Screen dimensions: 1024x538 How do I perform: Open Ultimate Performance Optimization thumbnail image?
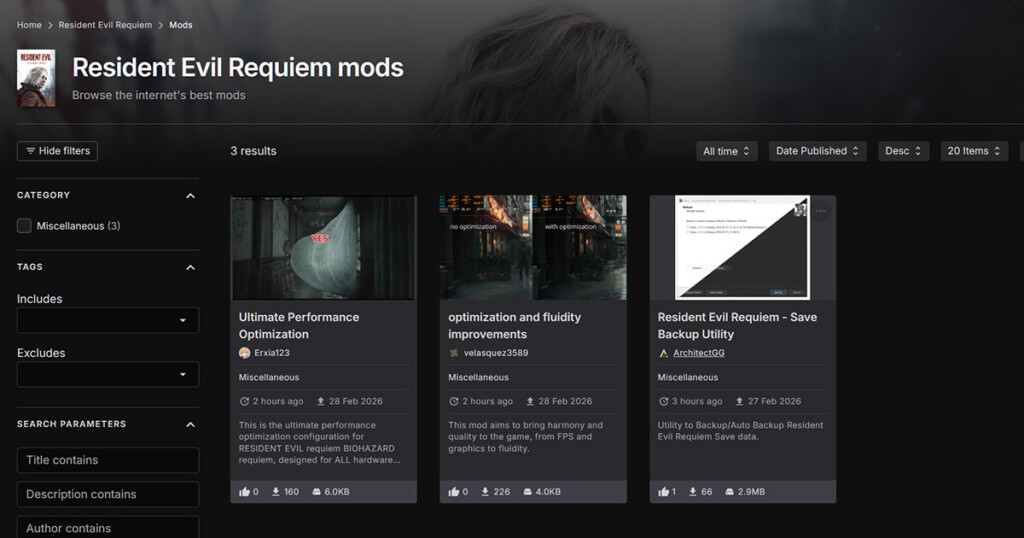click(x=323, y=247)
